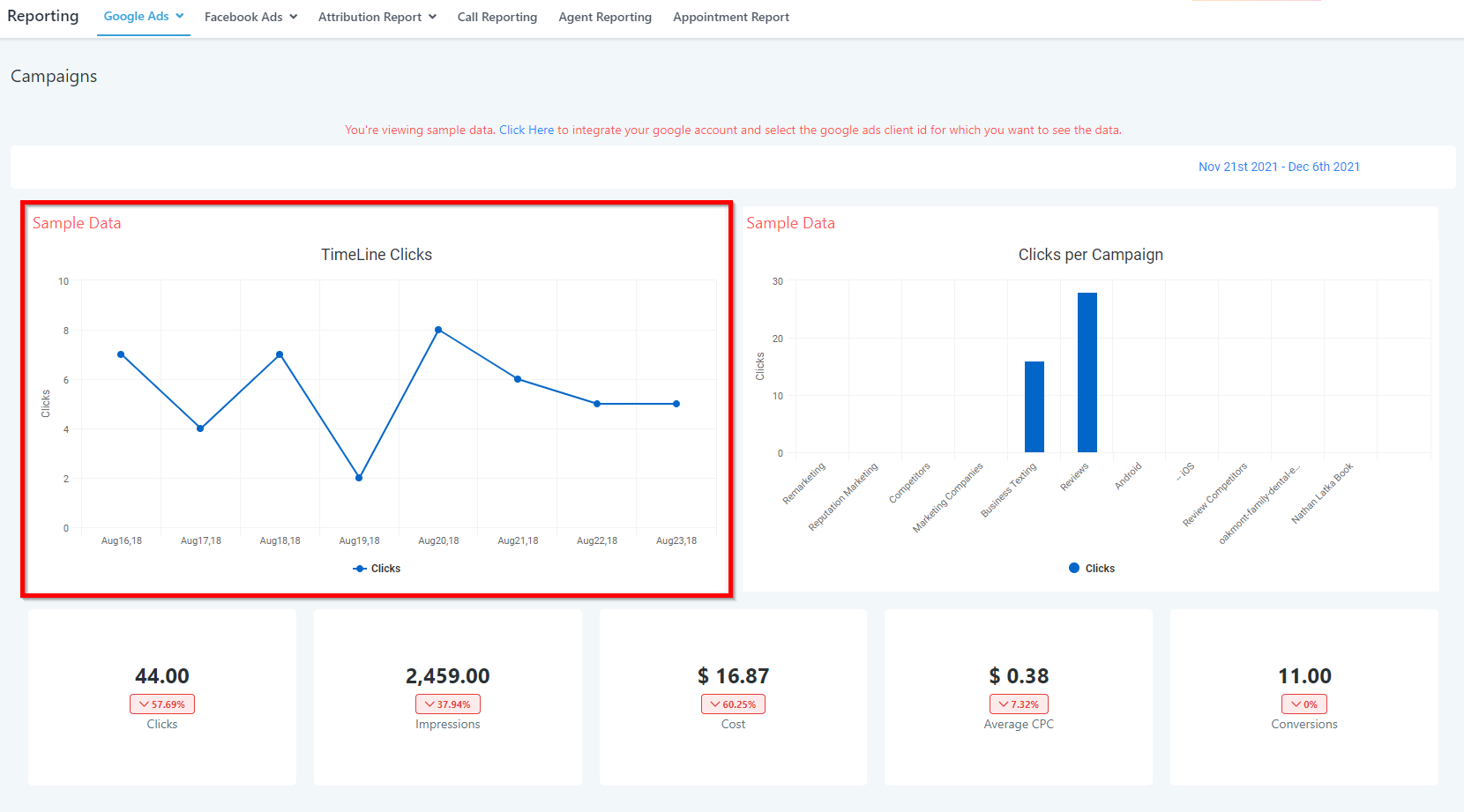Click the 7.32% decrease badge for Average CPC
Image resolution: width=1464 pixels, height=812 pixels.
(x=1019, y=704)
